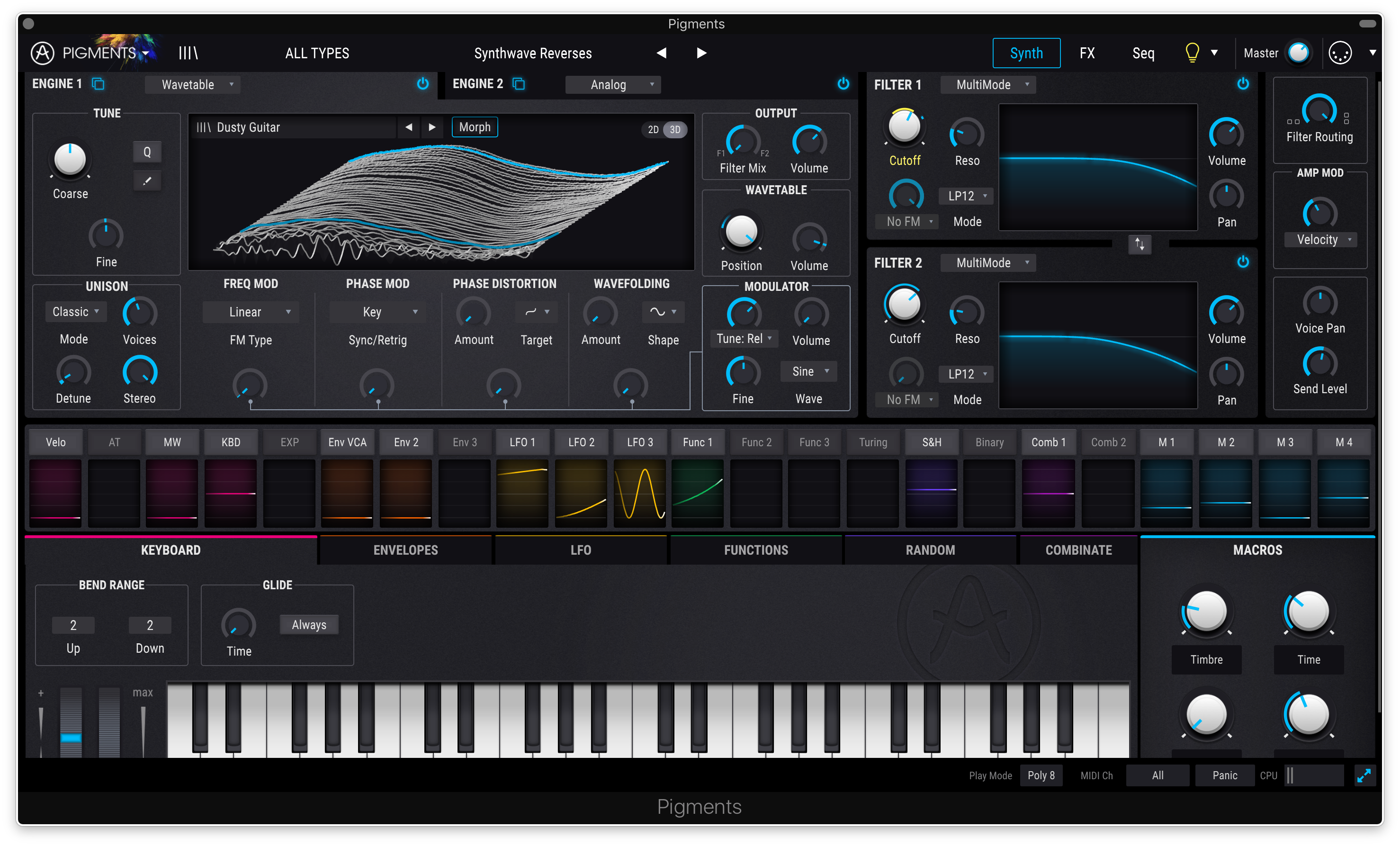Screen dimensions: 1400x846
Task: Go to next preset with right arrow
Action: coord(702,53)
